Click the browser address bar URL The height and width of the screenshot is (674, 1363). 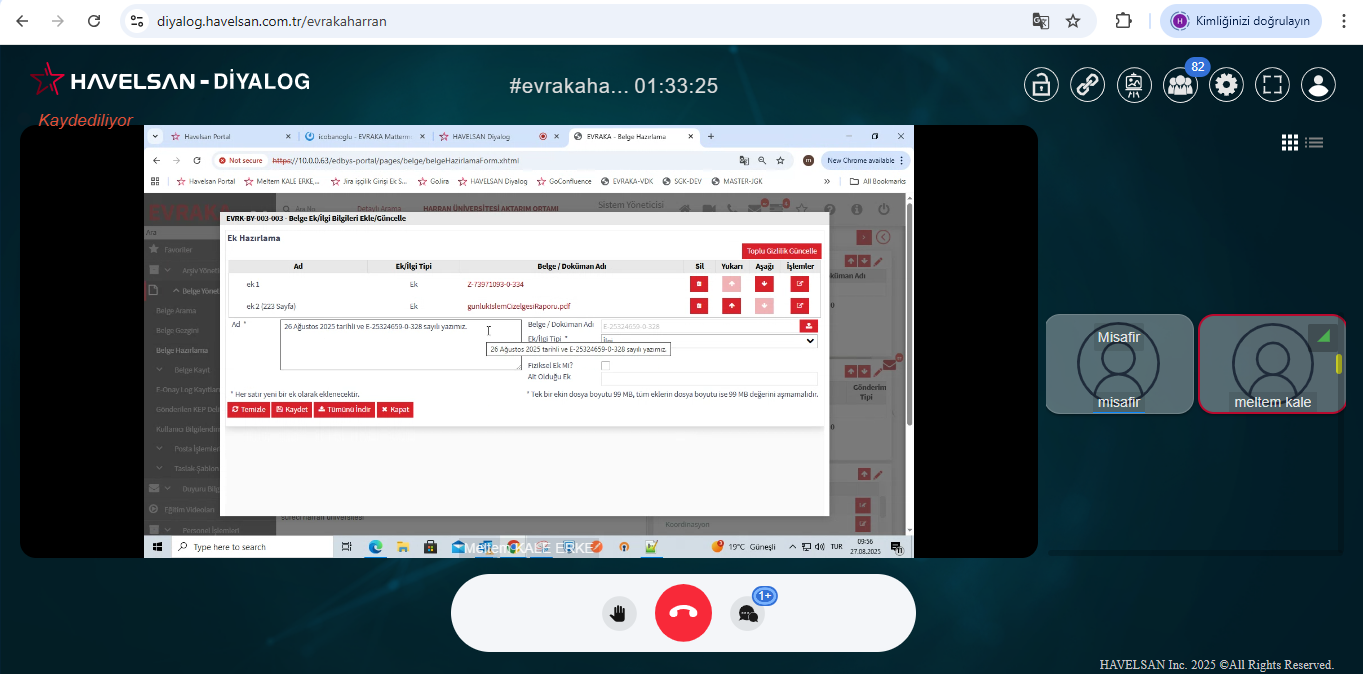(x=272, y=21)
